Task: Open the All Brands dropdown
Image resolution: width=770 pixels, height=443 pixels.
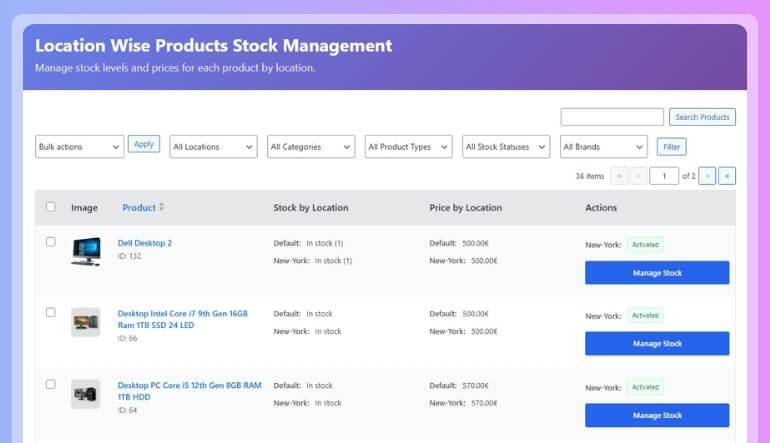Action: (x=603, y=147)
